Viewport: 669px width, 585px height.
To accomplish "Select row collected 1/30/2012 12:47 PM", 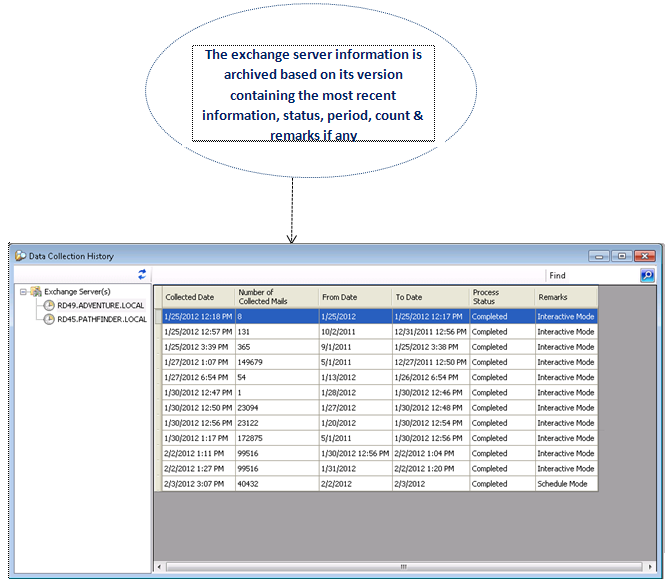I will pos(380,393).
